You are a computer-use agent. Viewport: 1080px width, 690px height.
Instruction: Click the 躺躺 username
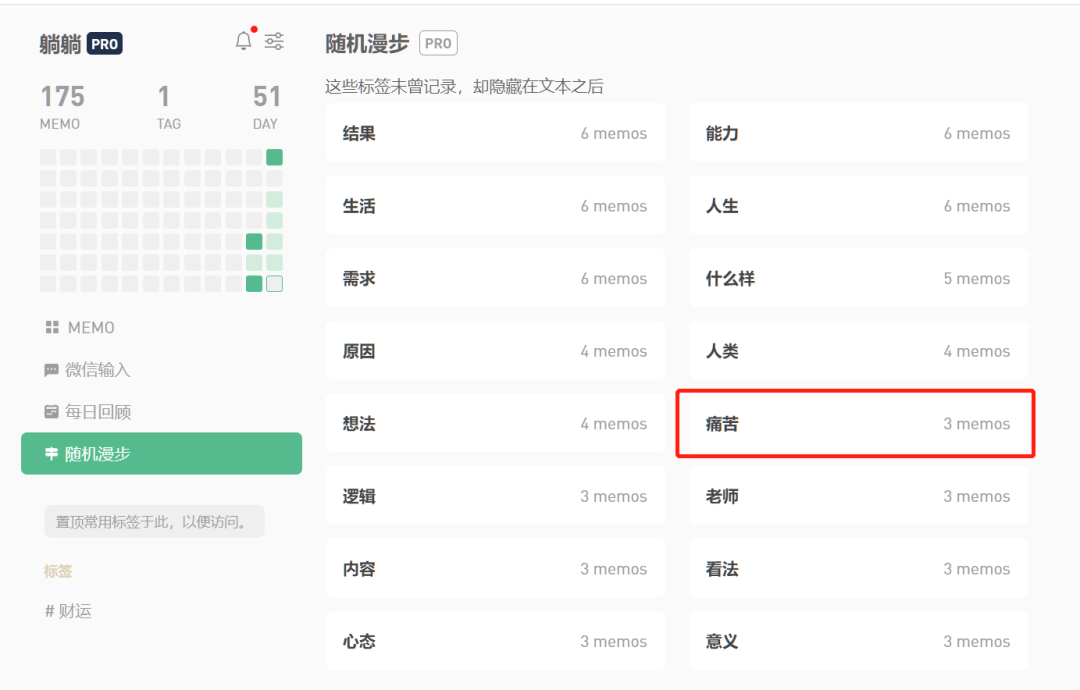coord(61,44)
